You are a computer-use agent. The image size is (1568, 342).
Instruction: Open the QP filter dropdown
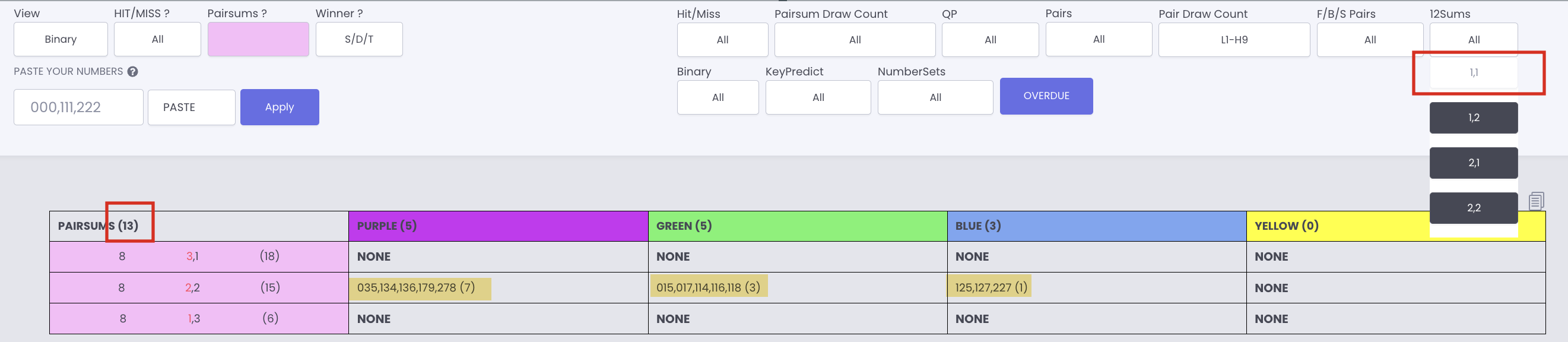point(991,40)
